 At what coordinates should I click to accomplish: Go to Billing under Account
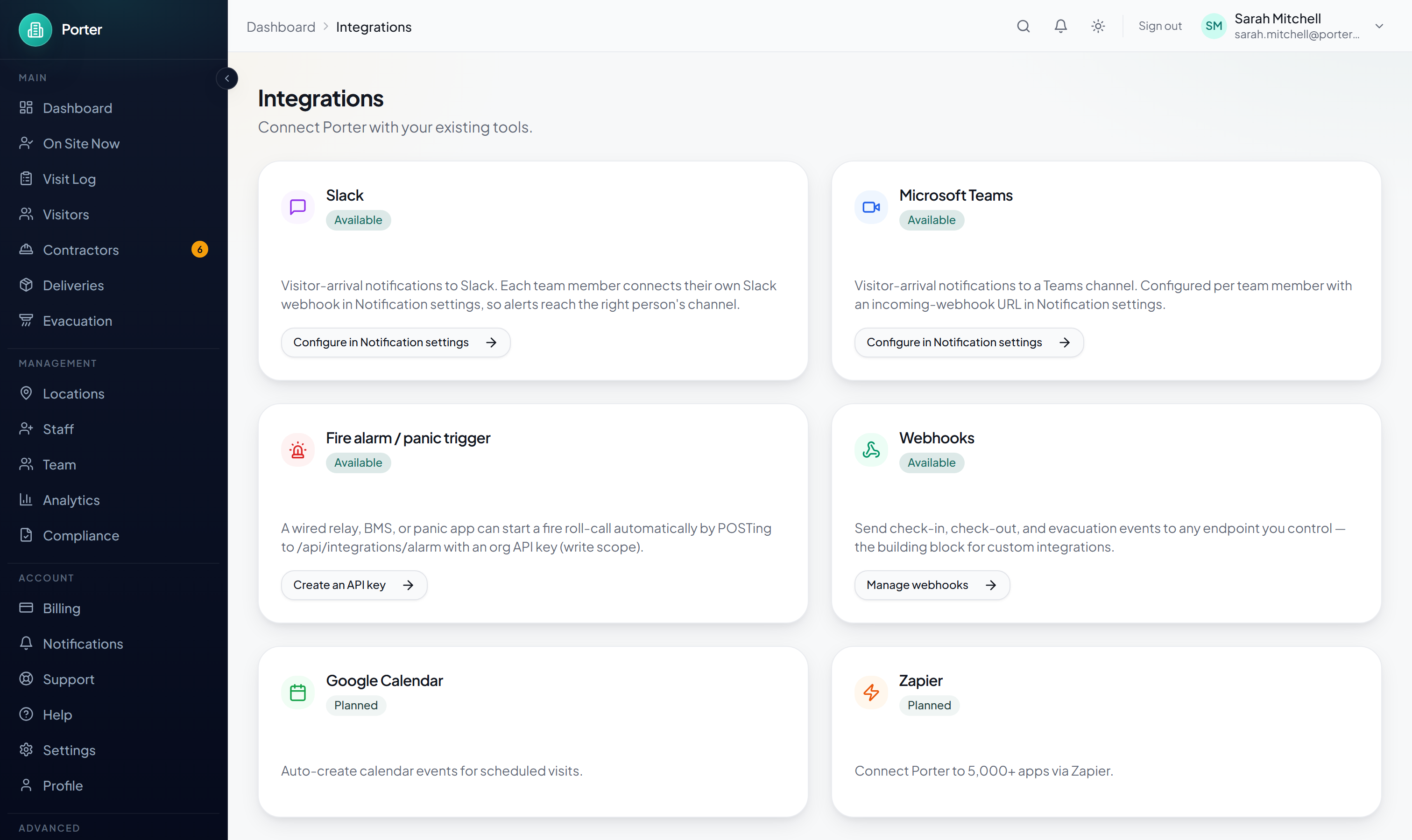coord(113,608)
